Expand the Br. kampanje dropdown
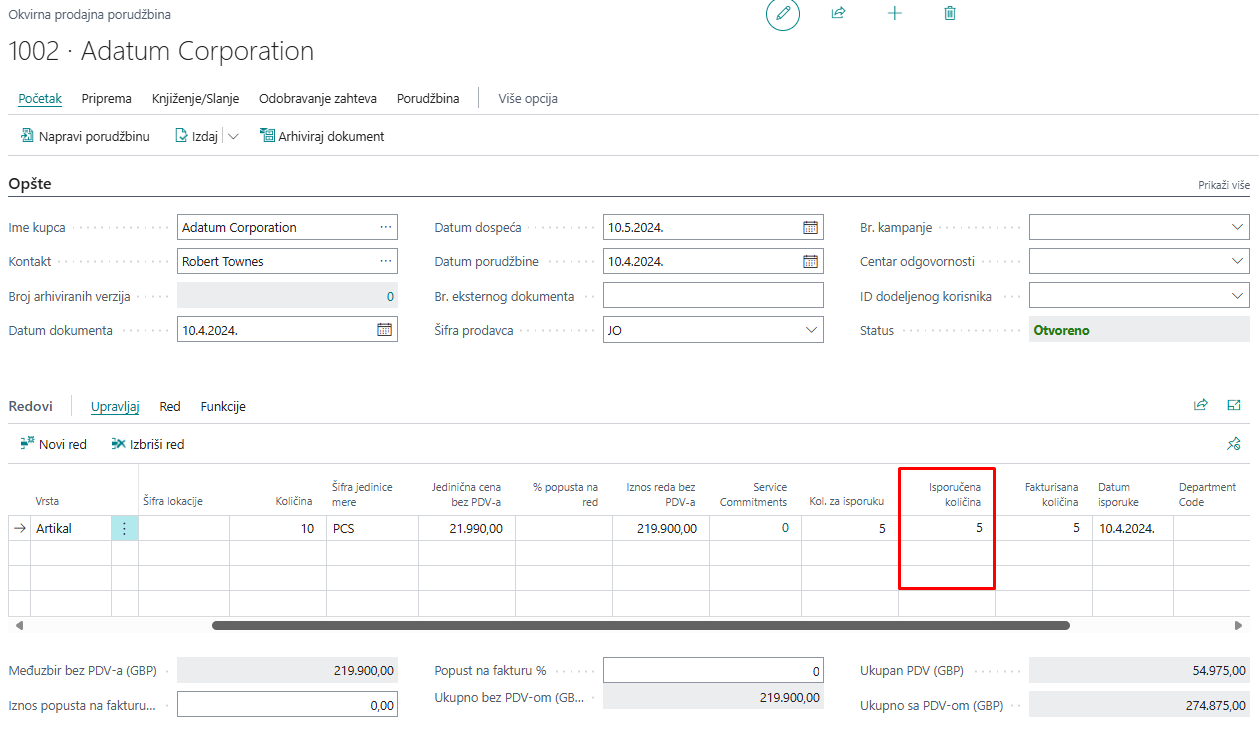The height and width of the screenshot is (735, 1259). point(1237,228)
